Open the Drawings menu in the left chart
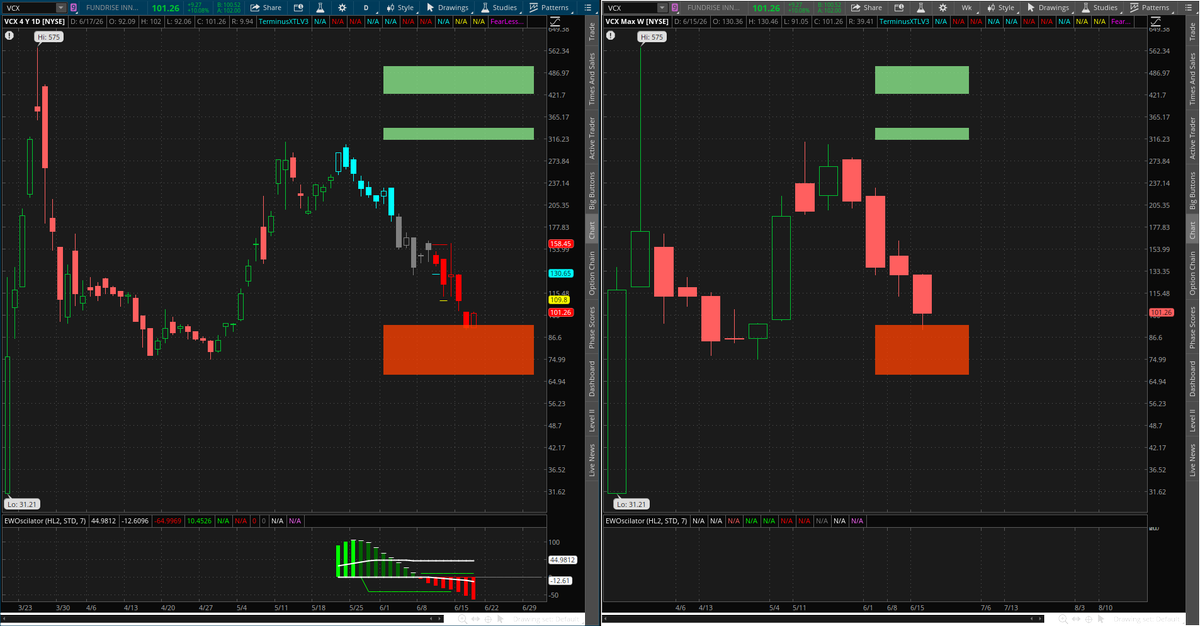Image resolution: width=1200 pixels, height=626 pixels. (447, 8)
